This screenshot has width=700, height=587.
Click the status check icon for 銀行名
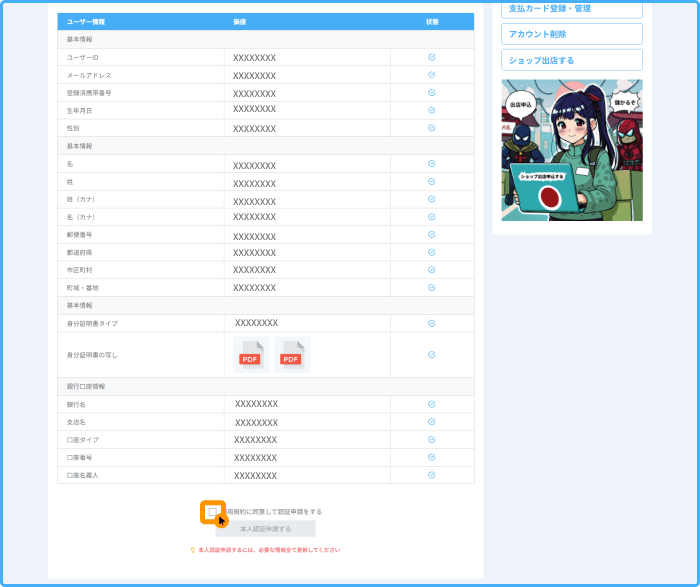432,404
